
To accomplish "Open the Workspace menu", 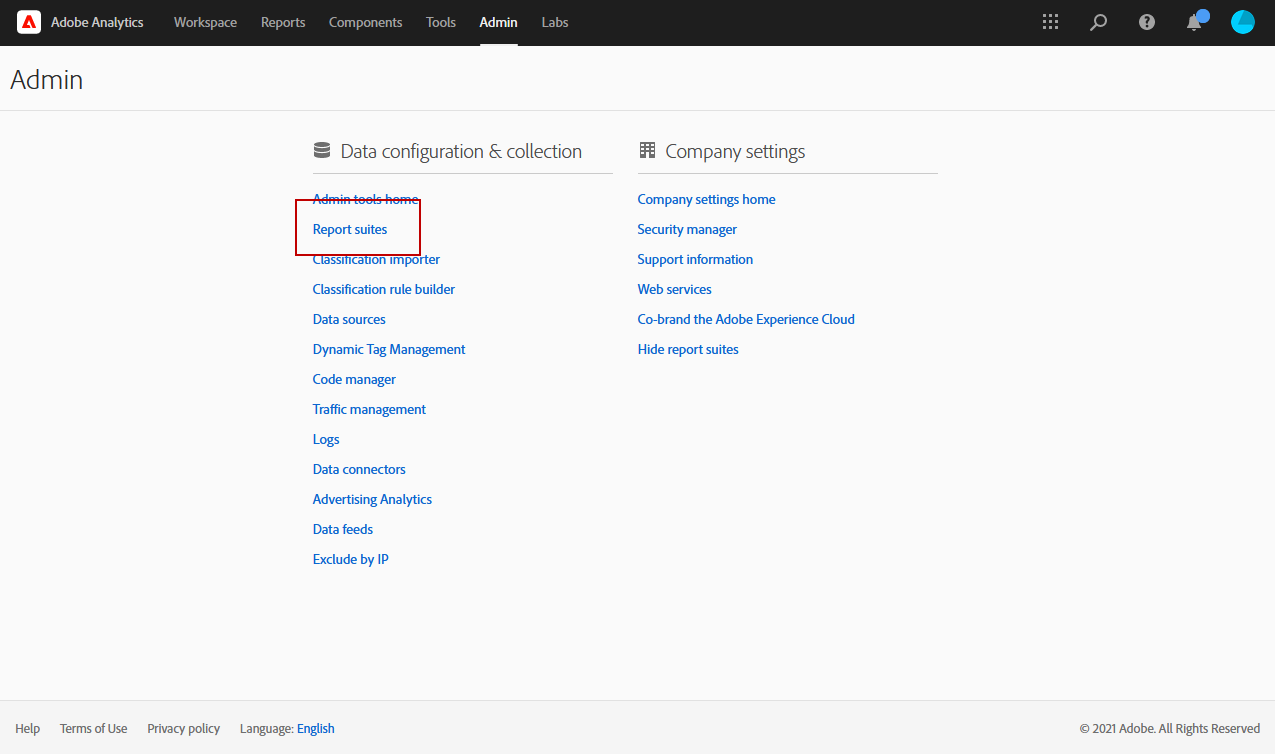I will point(205,22).
